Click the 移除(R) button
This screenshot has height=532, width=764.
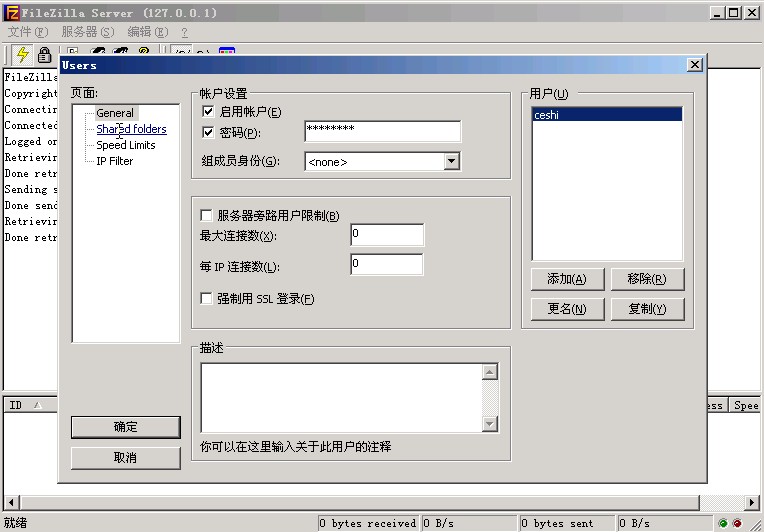click(648, 279)
